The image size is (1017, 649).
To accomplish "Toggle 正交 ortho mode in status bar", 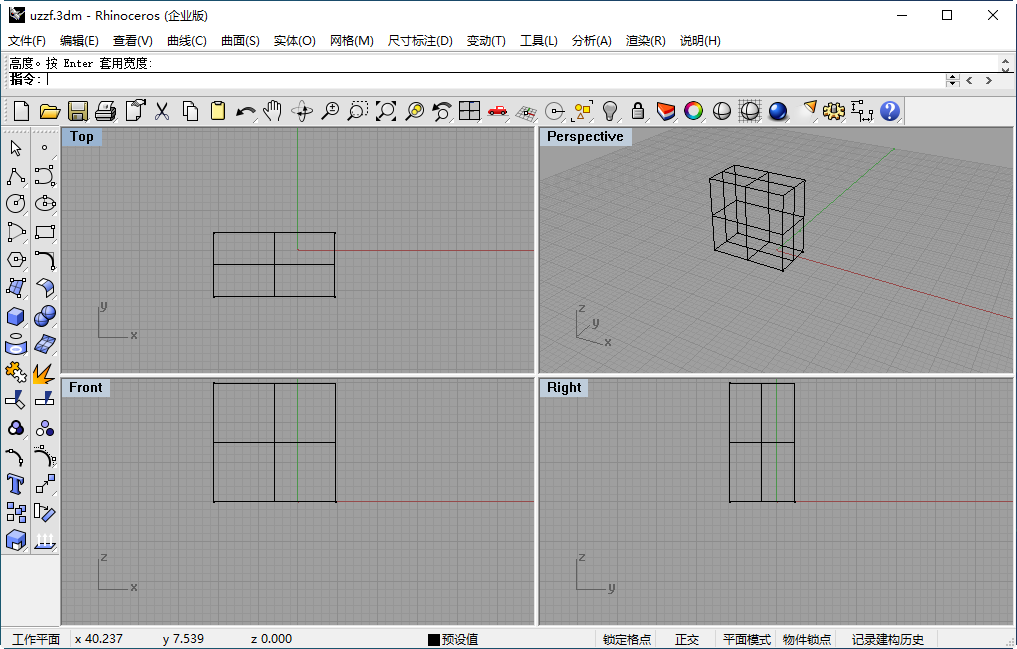I will pyautogui.click(x=686, y=639).
